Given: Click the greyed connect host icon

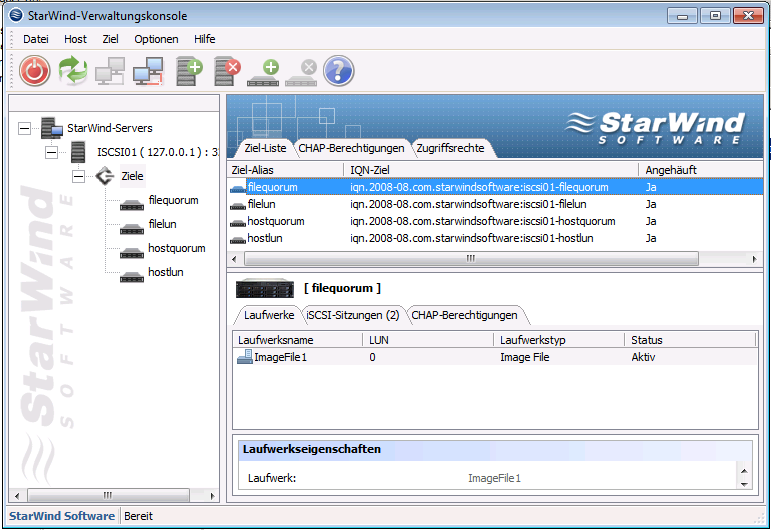Looking at the screenshot, I should click(x=110, y=71).
